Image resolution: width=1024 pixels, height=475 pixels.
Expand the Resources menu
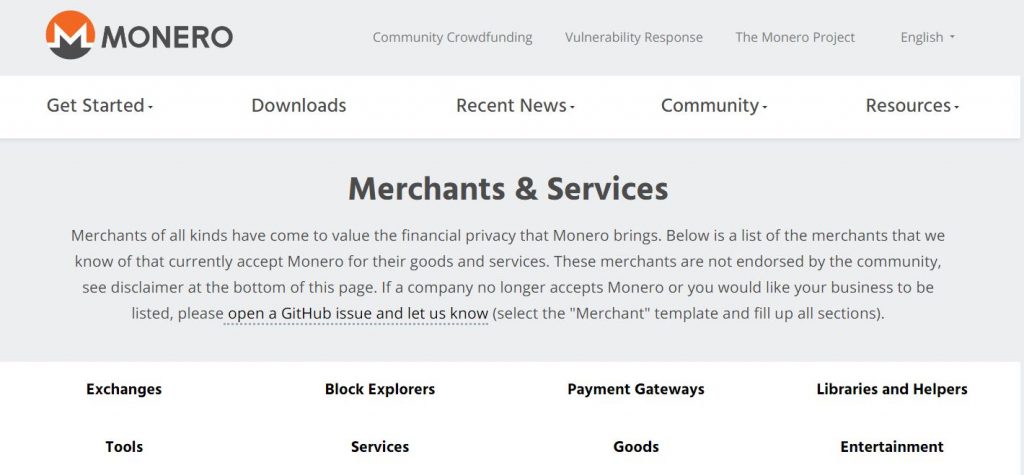click(x=912, y=106)
